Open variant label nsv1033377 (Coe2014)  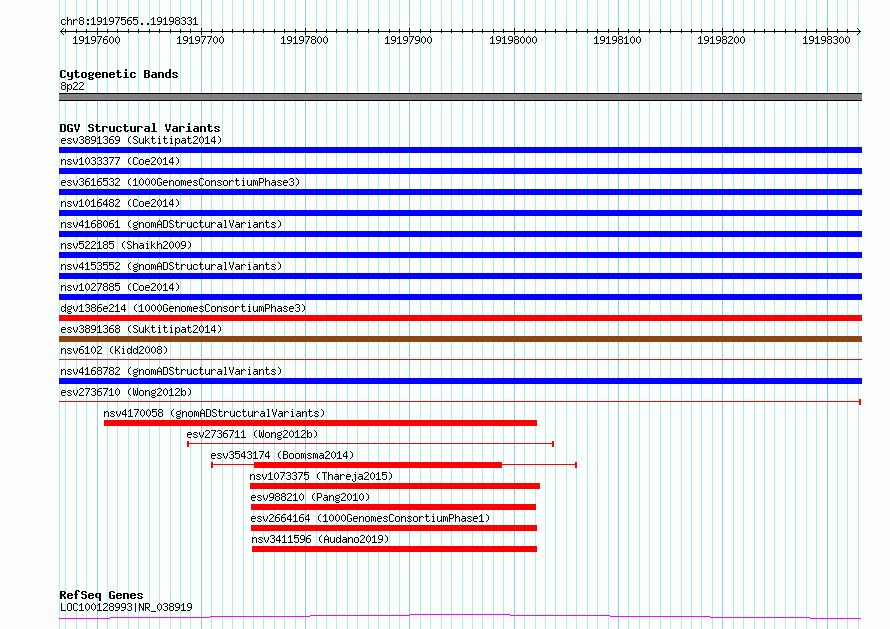(120, 161)
